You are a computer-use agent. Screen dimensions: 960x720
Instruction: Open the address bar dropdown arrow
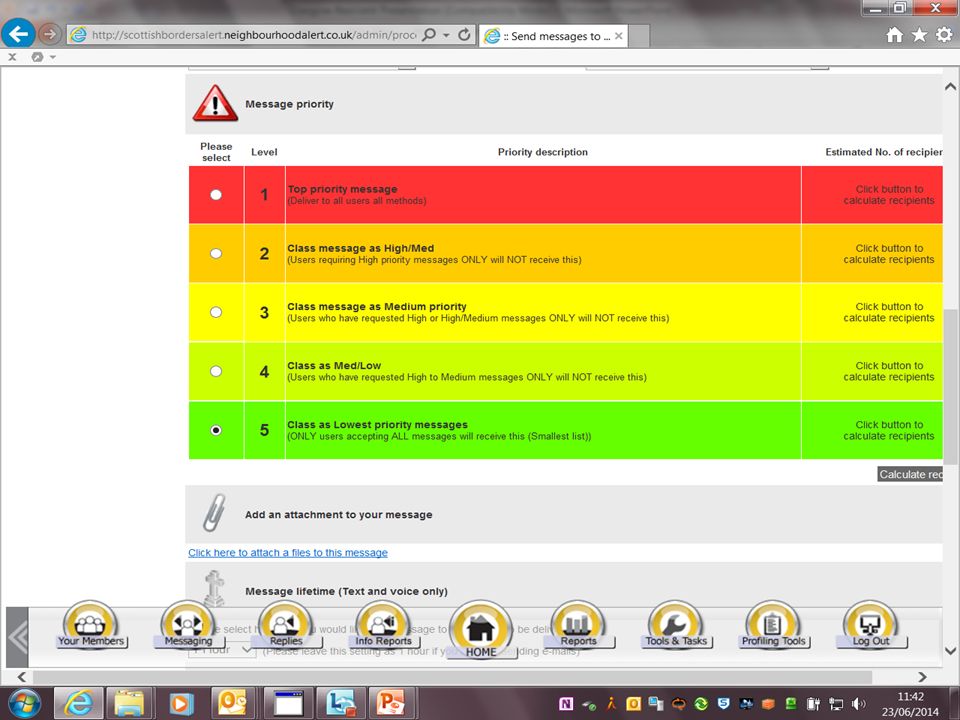(446, 35)
